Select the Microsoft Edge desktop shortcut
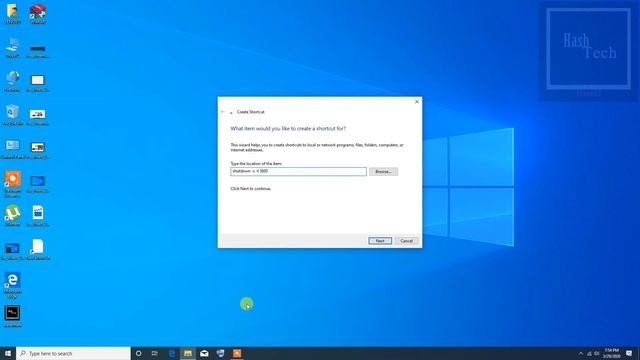The height and width of the screenshot is (360, 640). [13, 286]
